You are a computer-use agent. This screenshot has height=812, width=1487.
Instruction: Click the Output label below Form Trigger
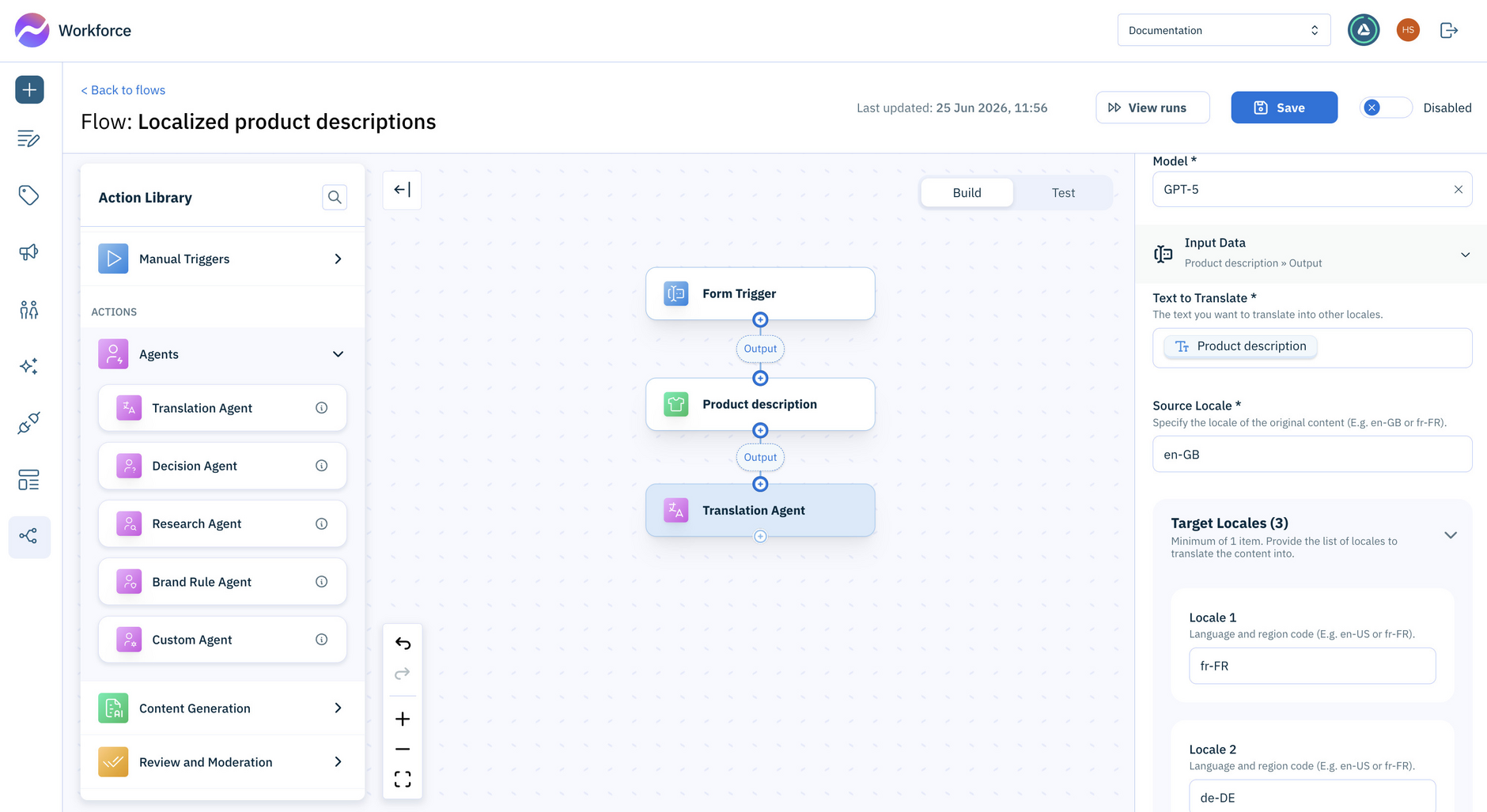[x=760, y=349]
